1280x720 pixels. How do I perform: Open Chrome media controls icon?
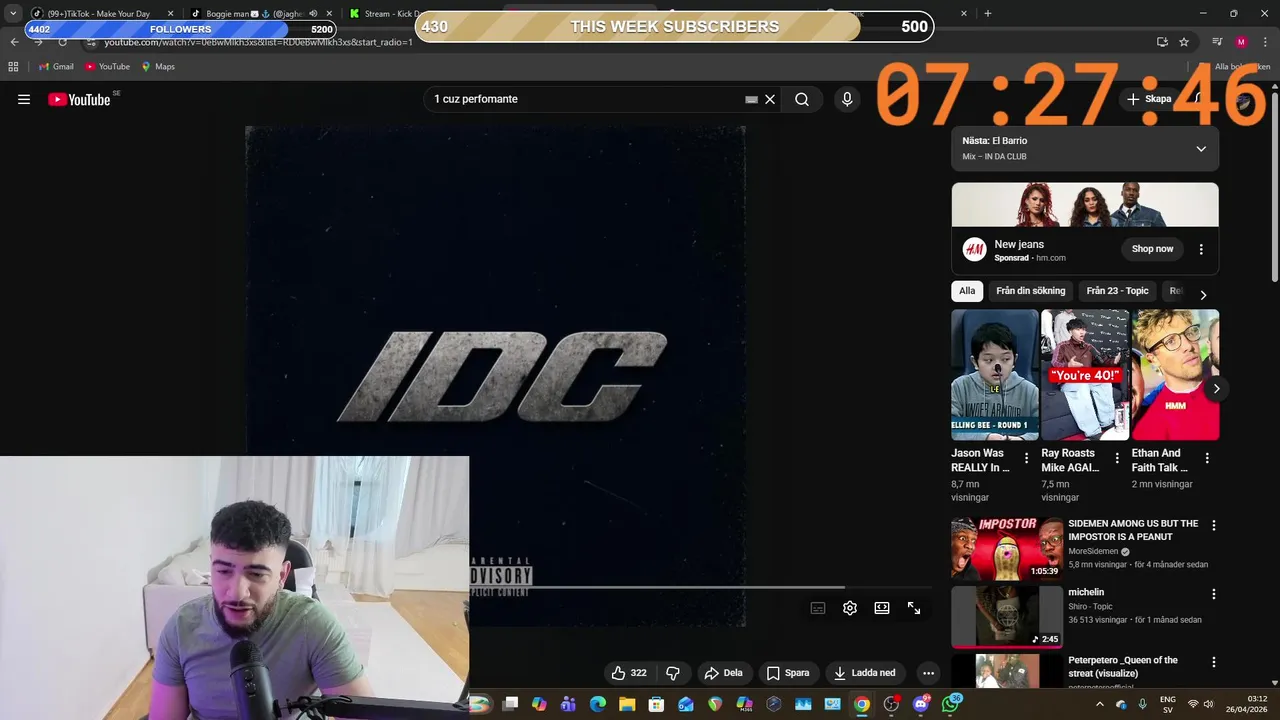(x=1217, y=42)
